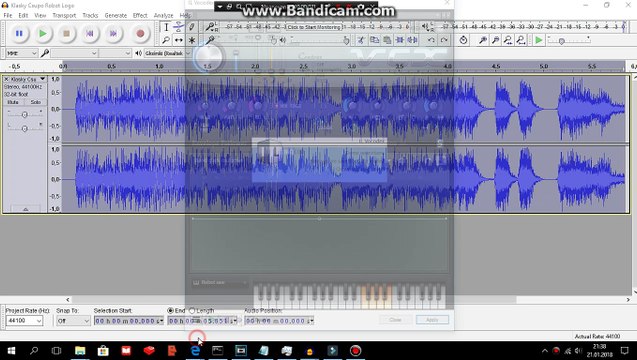Select the End radio button
Viewport: 637px width, 360px height.
point(171,310)
